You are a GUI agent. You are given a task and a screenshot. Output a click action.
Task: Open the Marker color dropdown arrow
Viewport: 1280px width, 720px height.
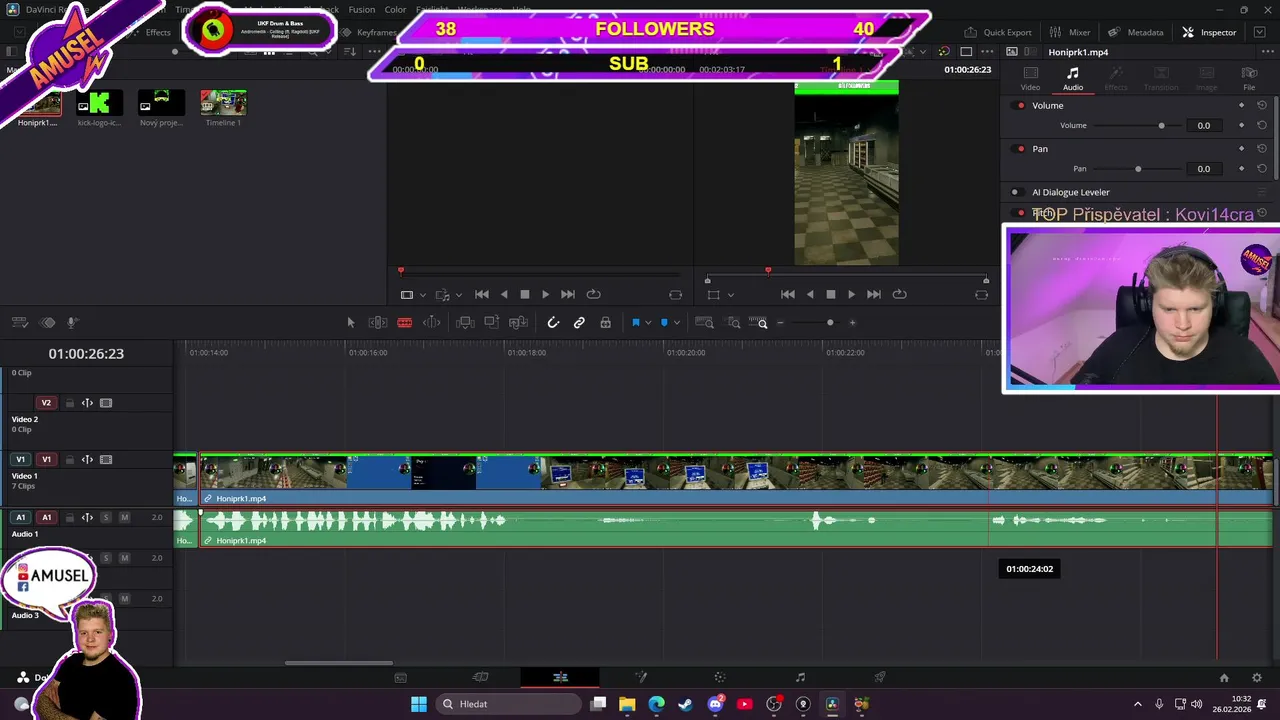[677, 323]
